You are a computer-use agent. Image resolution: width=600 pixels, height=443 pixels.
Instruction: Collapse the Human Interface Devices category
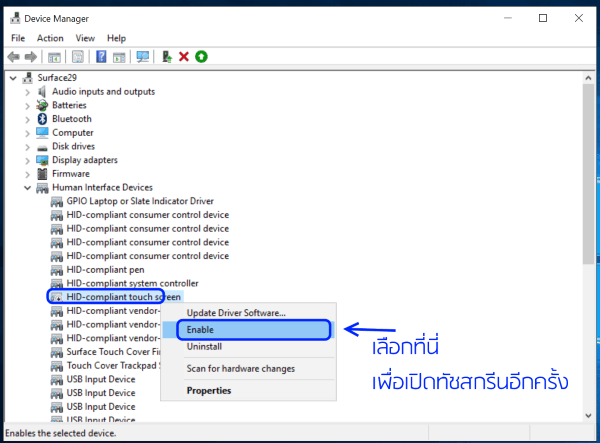pos(27,187)
